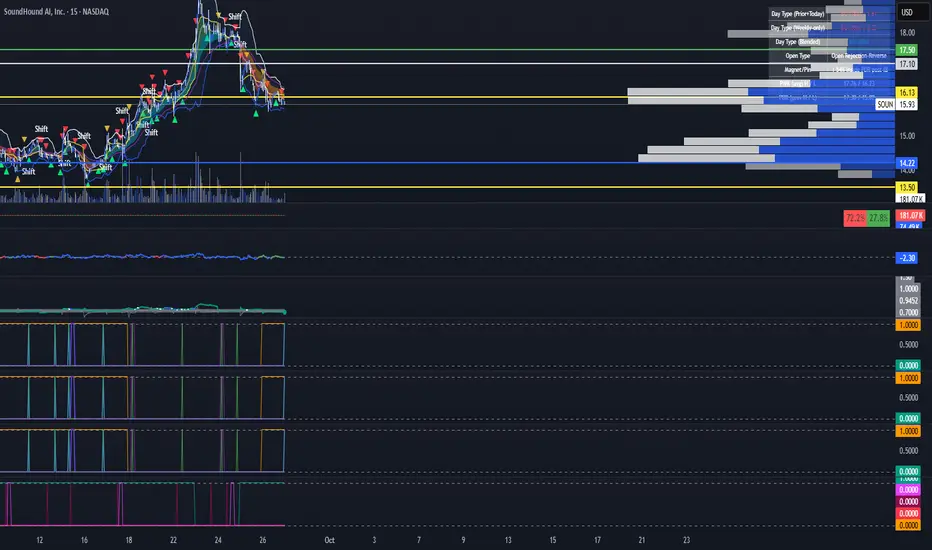This screenshot has width=932, height=550.
Task: Select the yellow 16.13 price label
Action: (906, 92)
